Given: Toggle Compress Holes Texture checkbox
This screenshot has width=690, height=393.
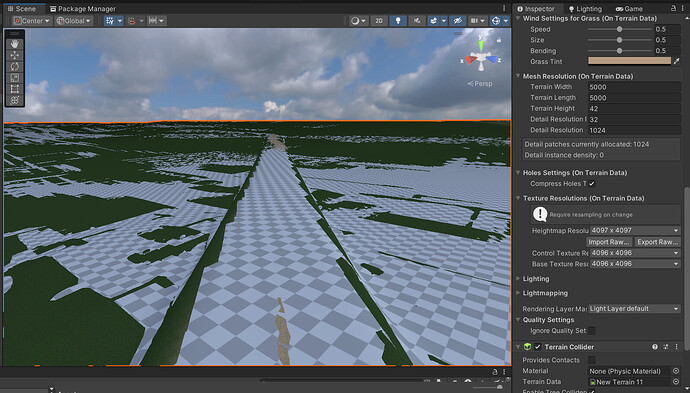Looking at the screenshot, I should [592, 184].
